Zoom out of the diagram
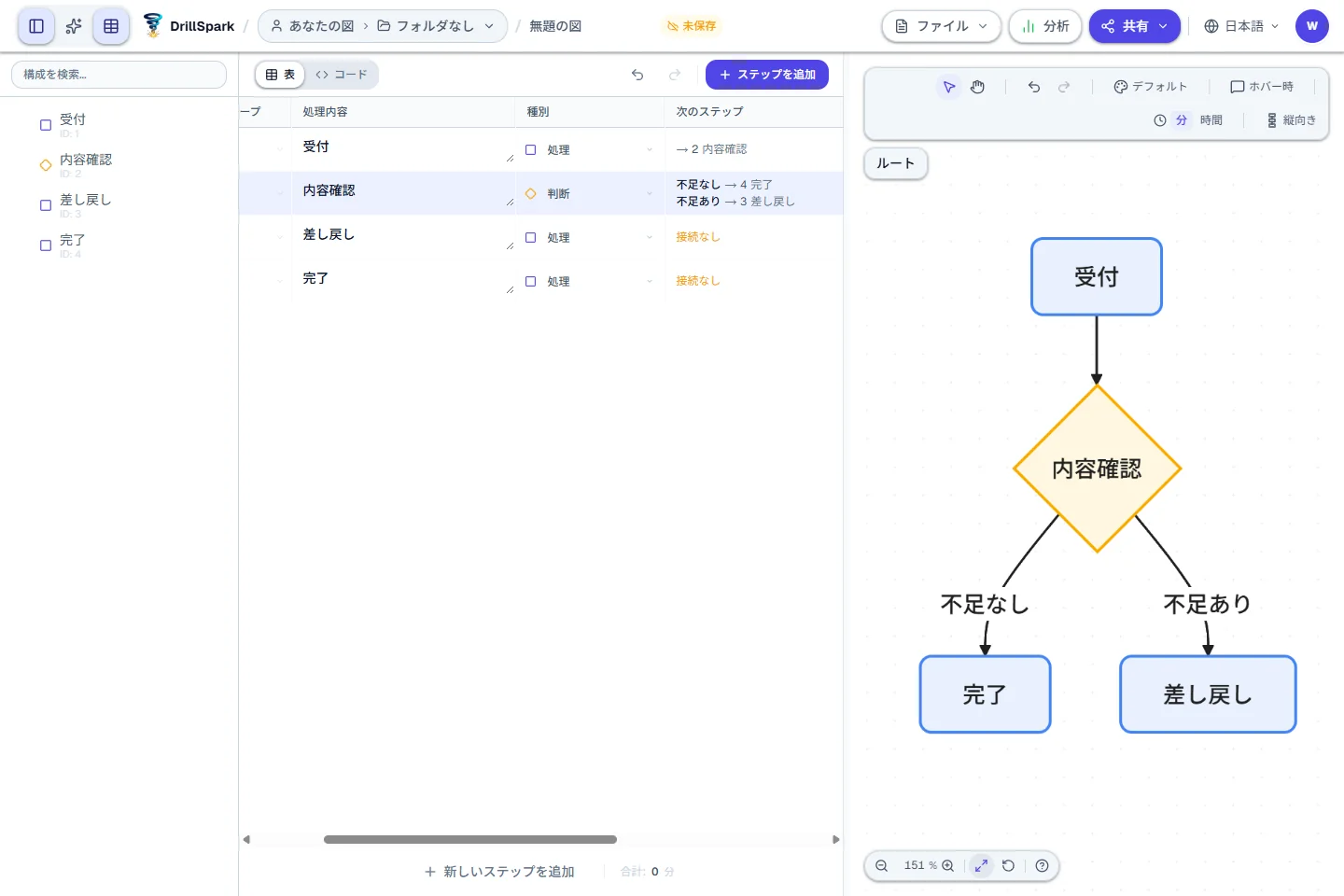Viewport: 1344px width, 896px height. click(881, 866)
